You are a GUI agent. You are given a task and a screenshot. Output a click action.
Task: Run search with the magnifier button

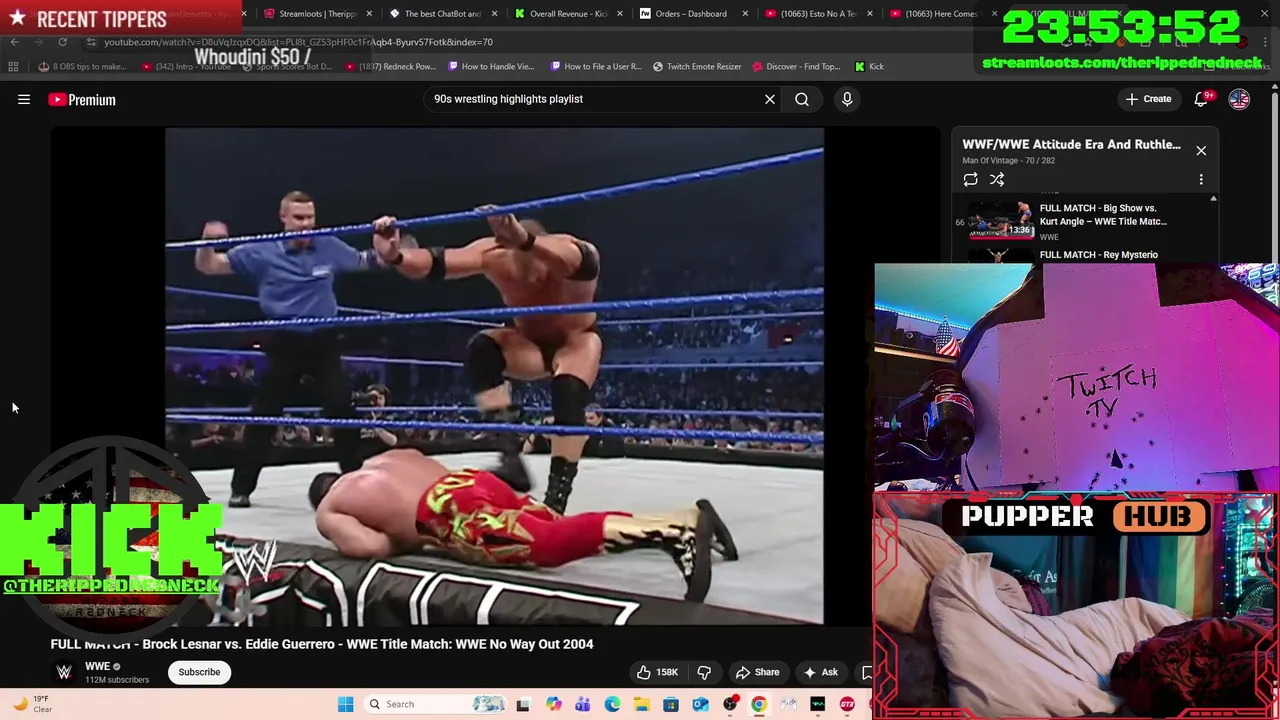click(802, 99)
